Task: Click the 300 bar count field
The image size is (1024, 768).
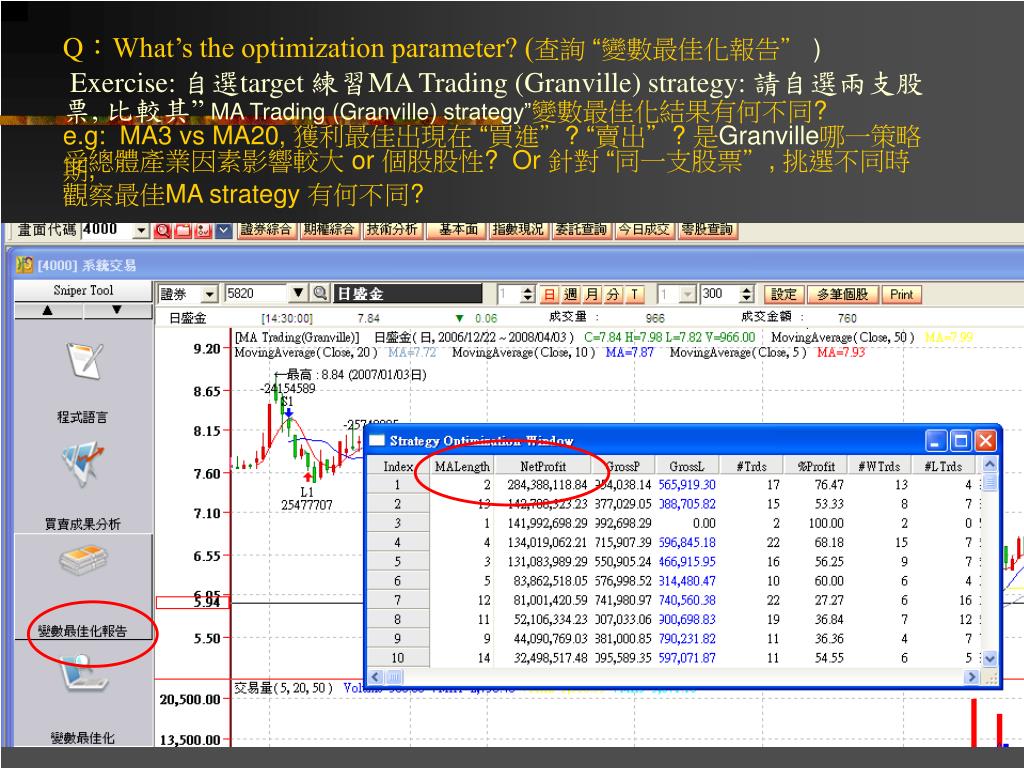Action: pyautogui.click(x=719, y=294)
